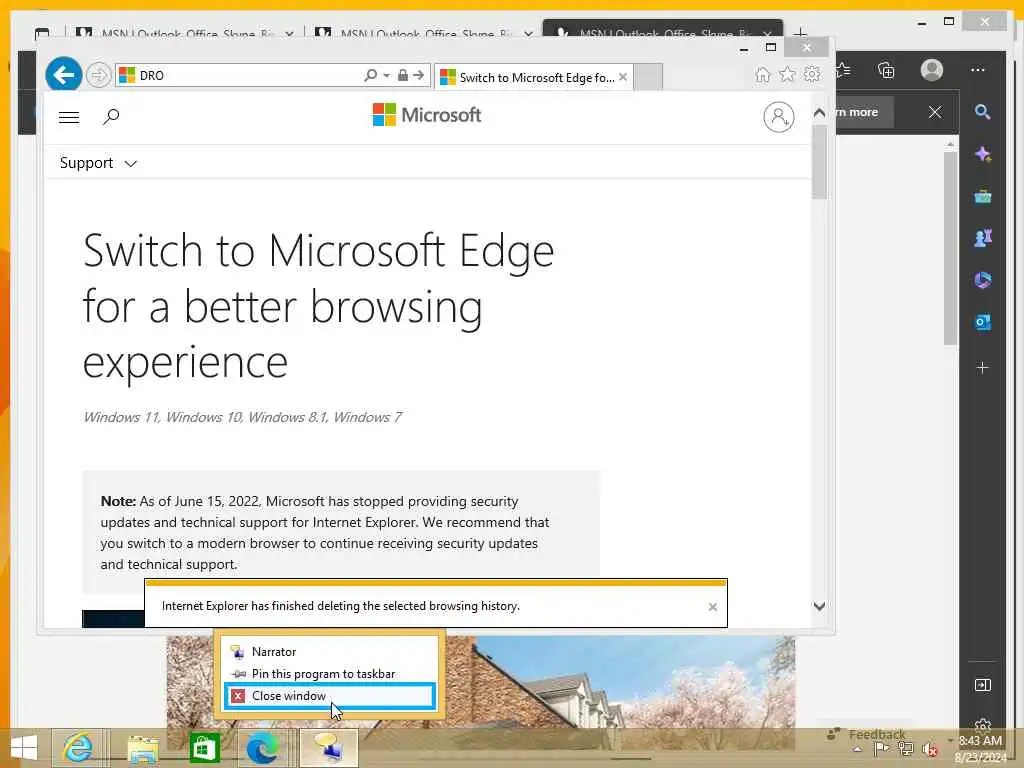Viewport: 1024px width, 768px height.
Task: Expand the Support dropdown
Action: (98, 163)
